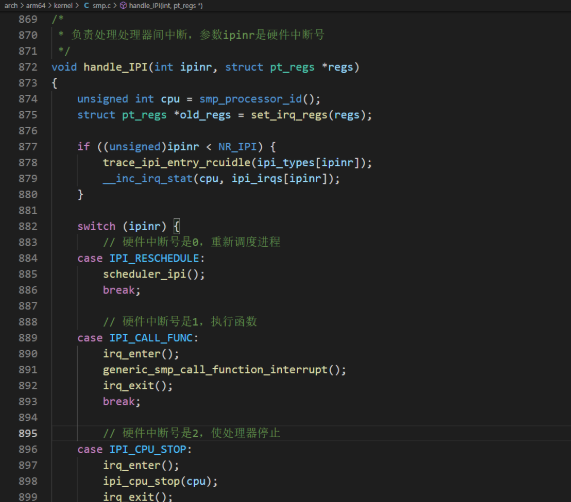Click the IPI_CPU_STOP case label
Screen dimensions: 571x502
point(147,449)
